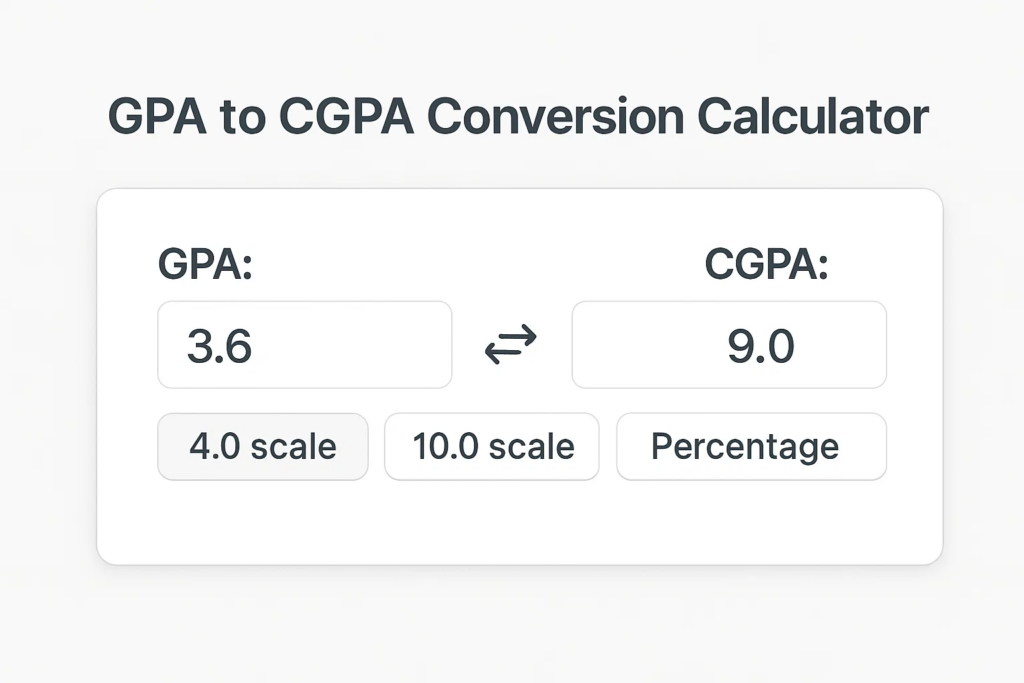This screenshot has width=1024, height=683.
Task: Click the word 'Calculator' in the title
Action: [813, 117]
